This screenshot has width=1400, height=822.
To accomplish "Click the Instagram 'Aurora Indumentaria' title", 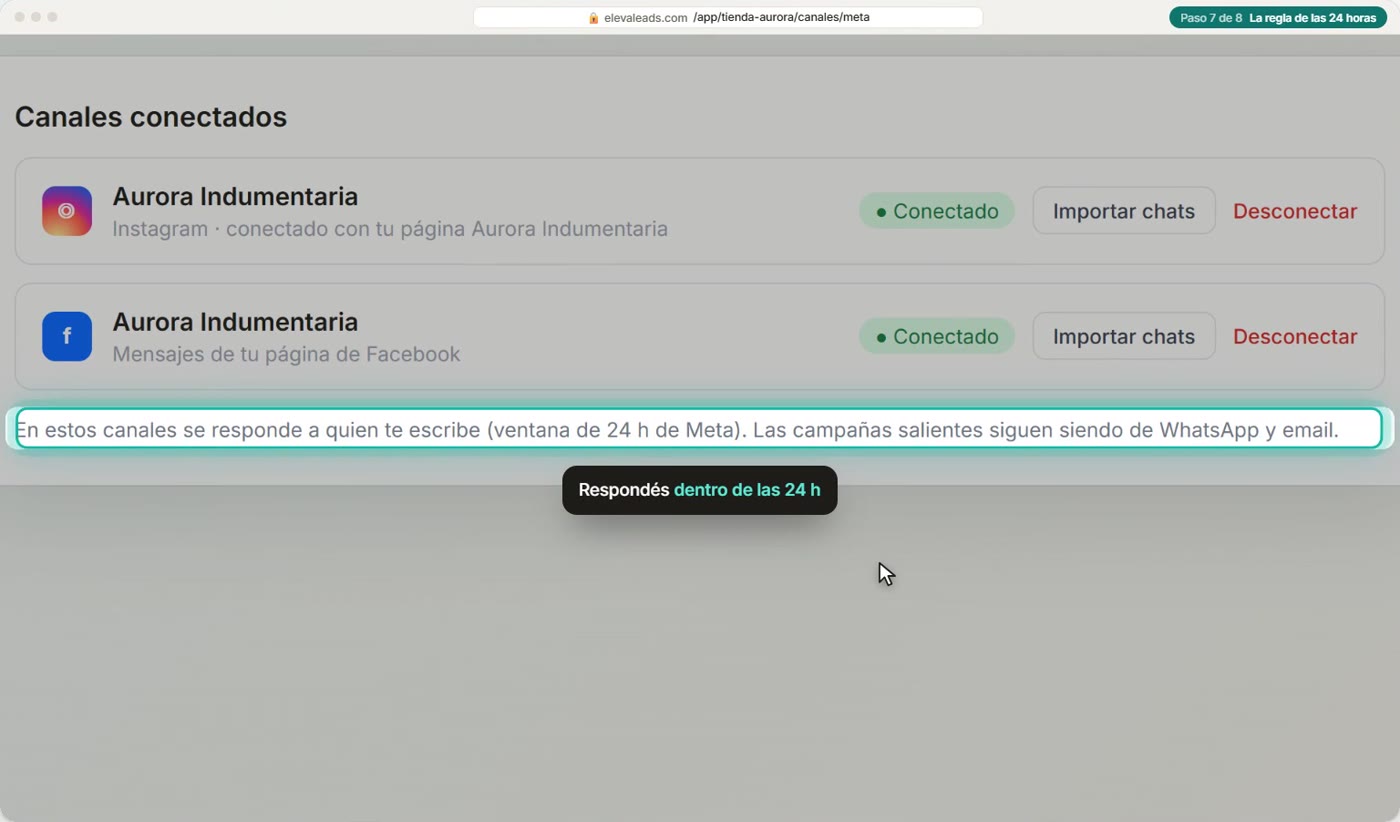I will (235, 196).
